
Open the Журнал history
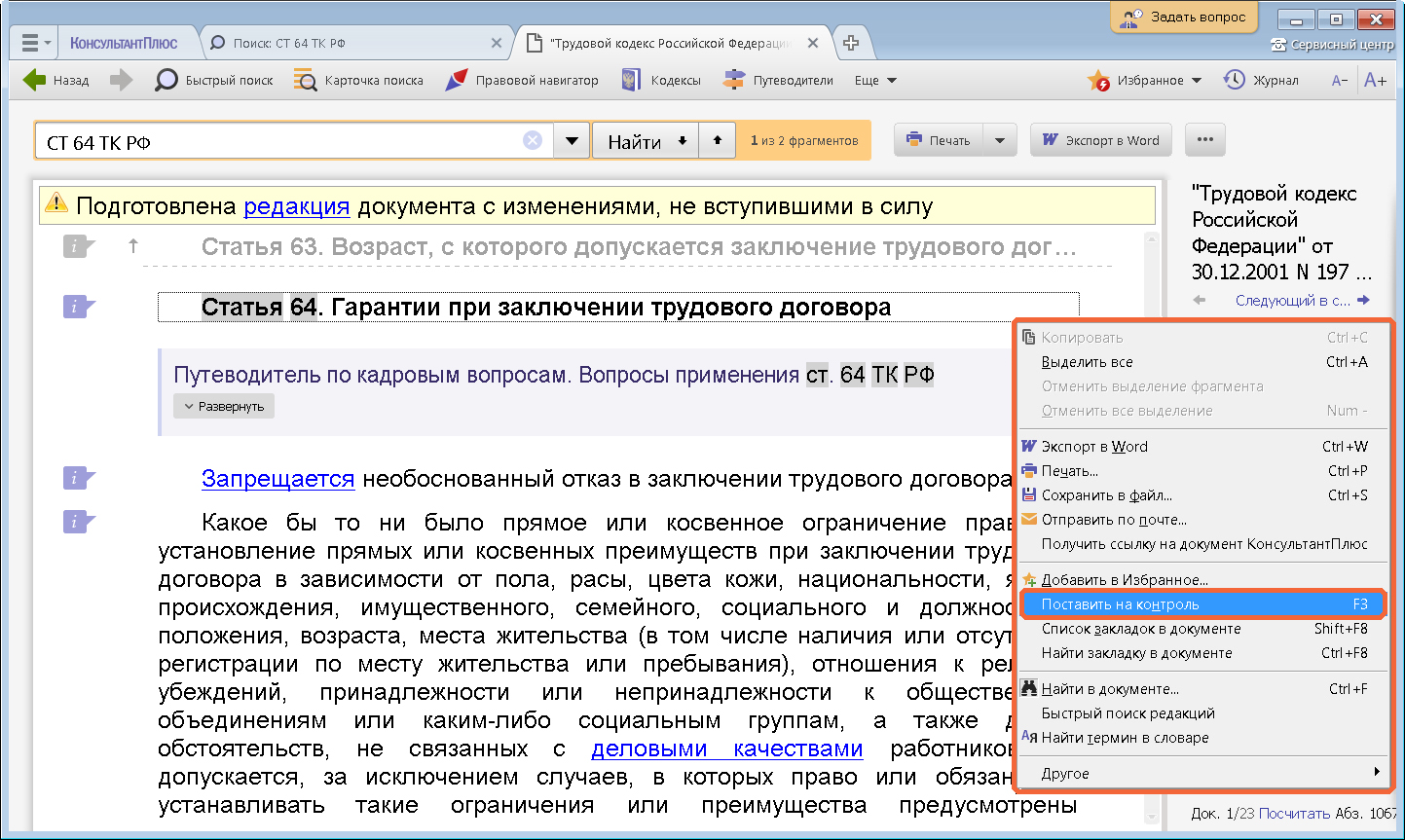[x=1261, y=81]
